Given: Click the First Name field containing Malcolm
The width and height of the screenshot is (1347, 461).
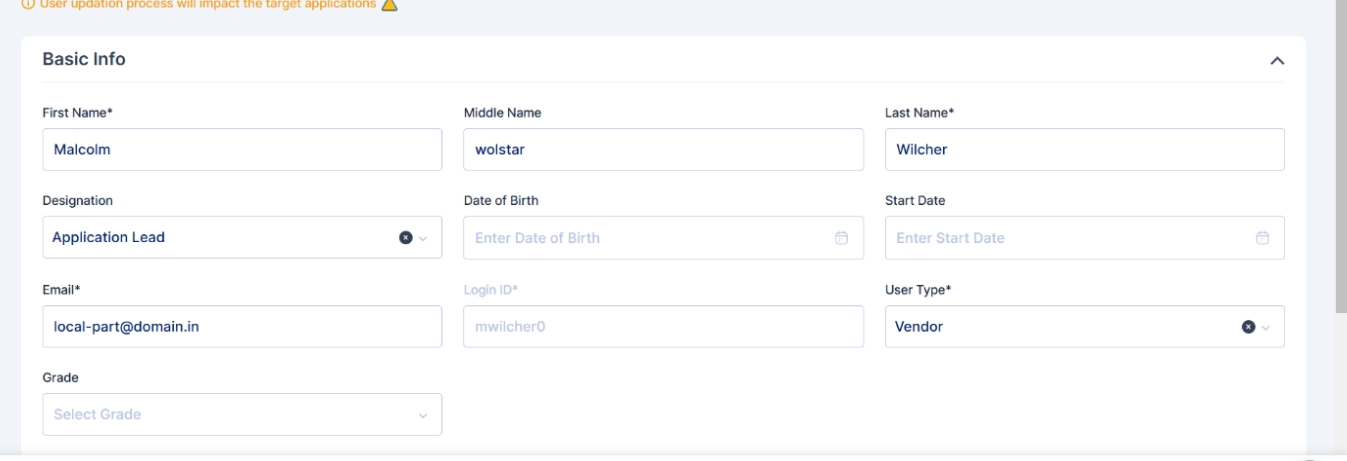Looking at the screenshot, I should [242, 150].
